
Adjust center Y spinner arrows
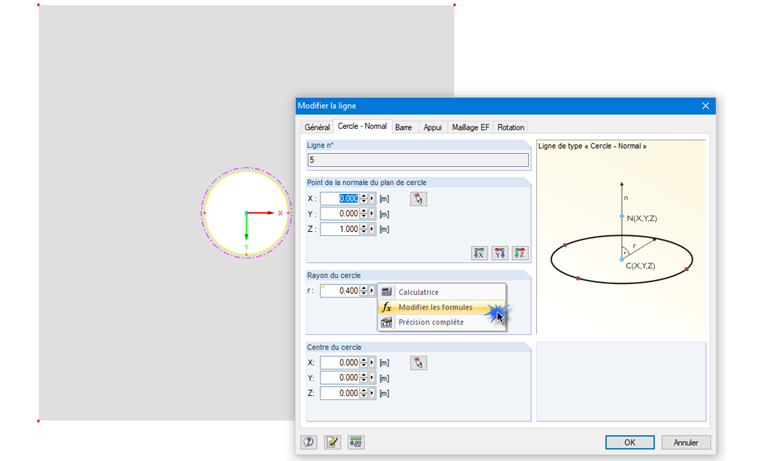click(x=364, y=378)
